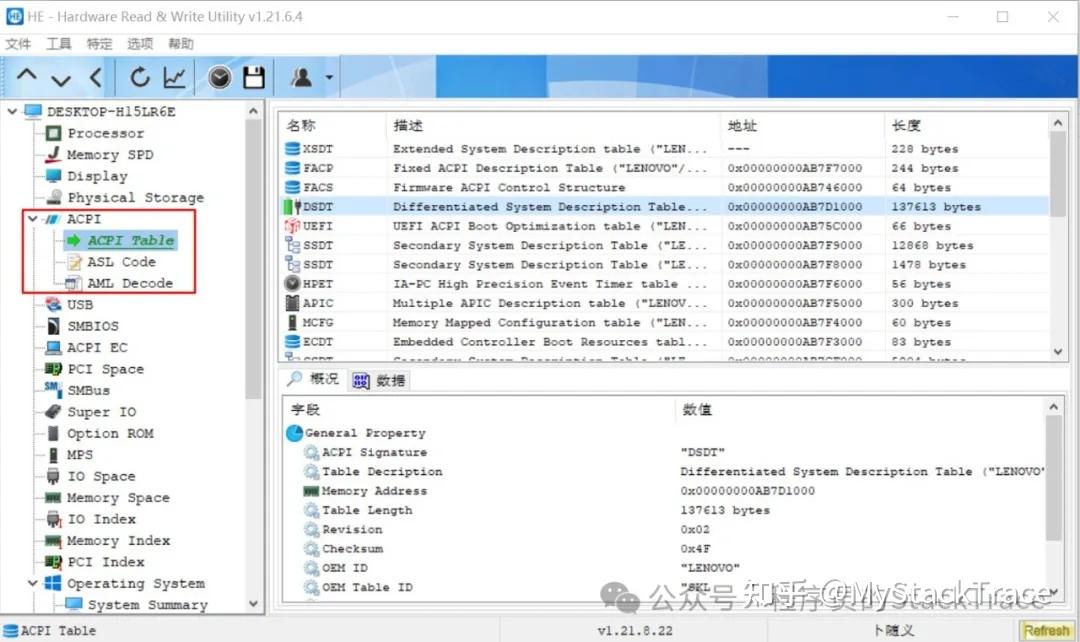This screenshot has height=642, width=1080.
Task: Select Memory Space in the tree
Action: 118,497
